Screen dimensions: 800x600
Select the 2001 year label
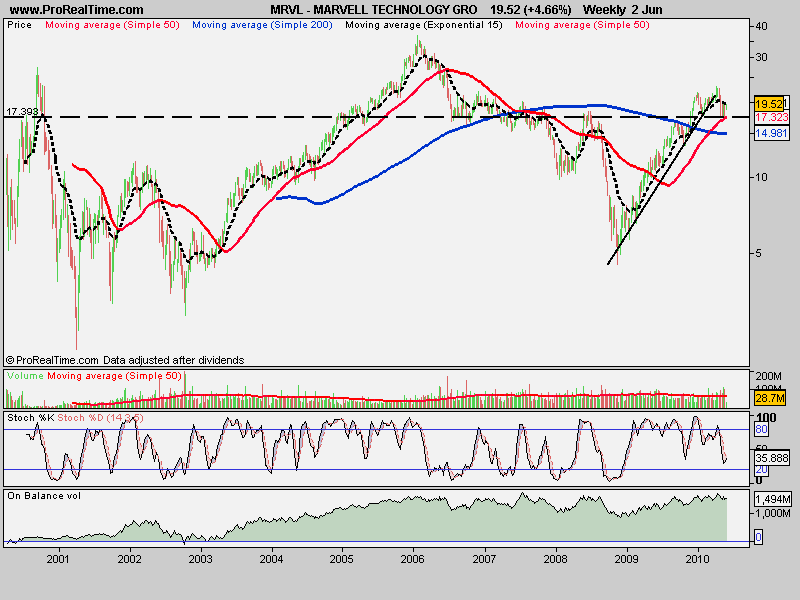(58, 559)
